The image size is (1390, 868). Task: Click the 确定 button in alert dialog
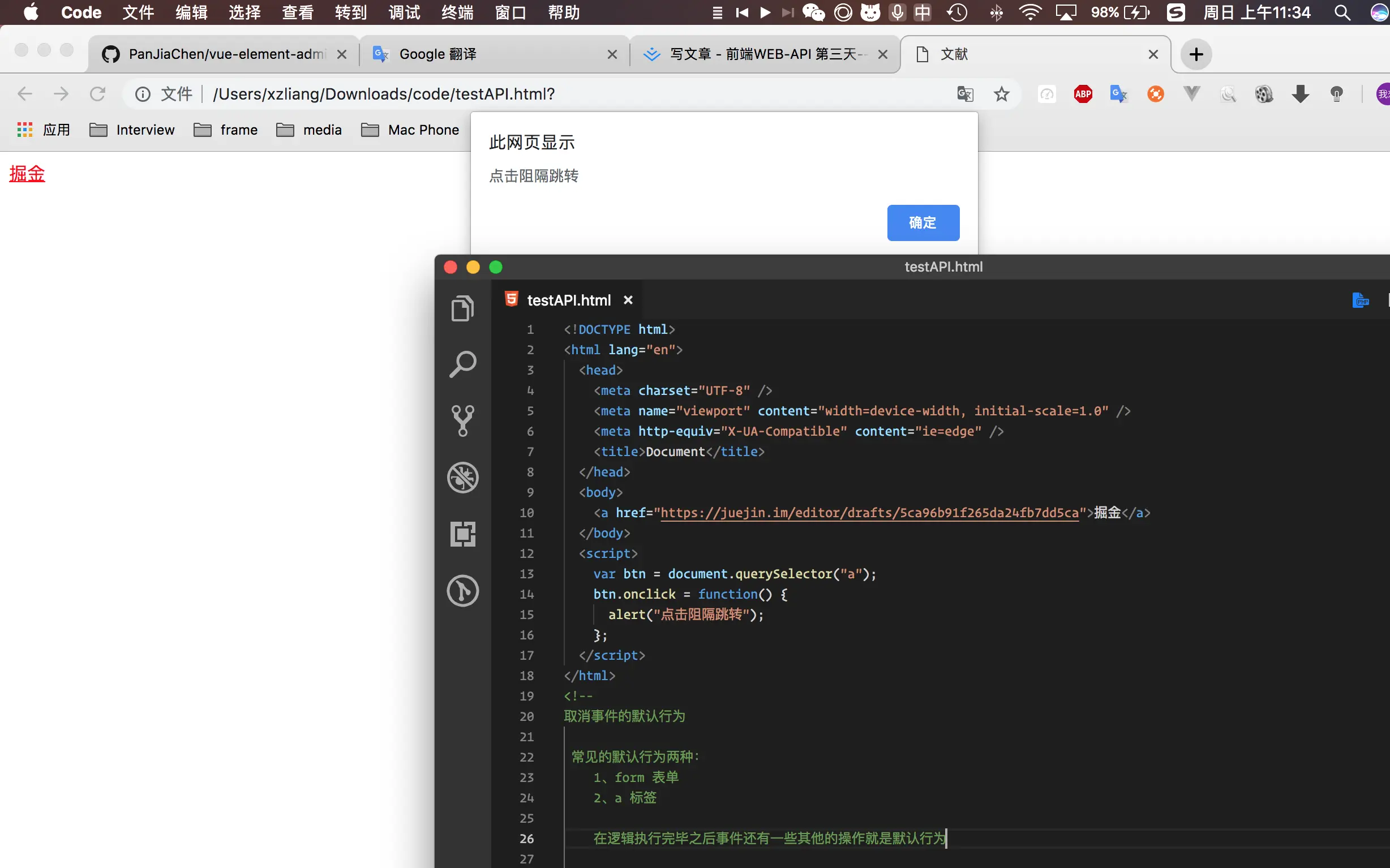click(923, 223)
